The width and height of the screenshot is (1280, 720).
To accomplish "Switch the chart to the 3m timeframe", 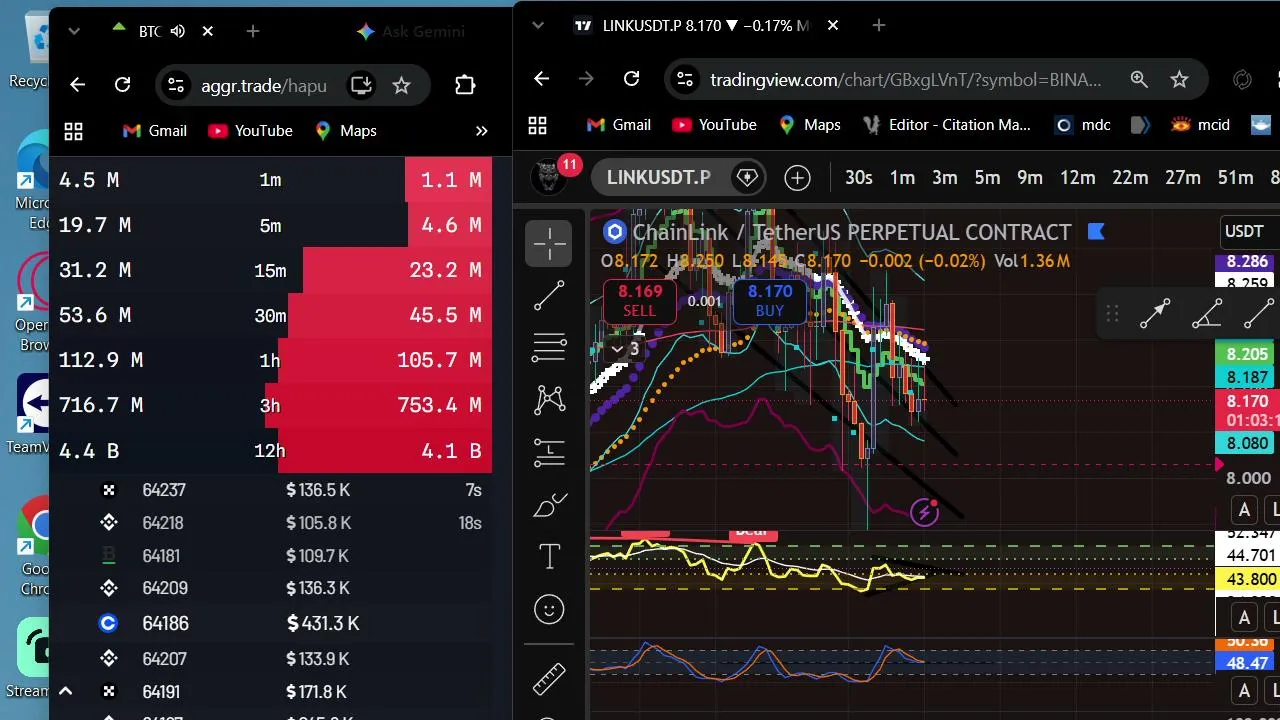I will click(945, 178).
